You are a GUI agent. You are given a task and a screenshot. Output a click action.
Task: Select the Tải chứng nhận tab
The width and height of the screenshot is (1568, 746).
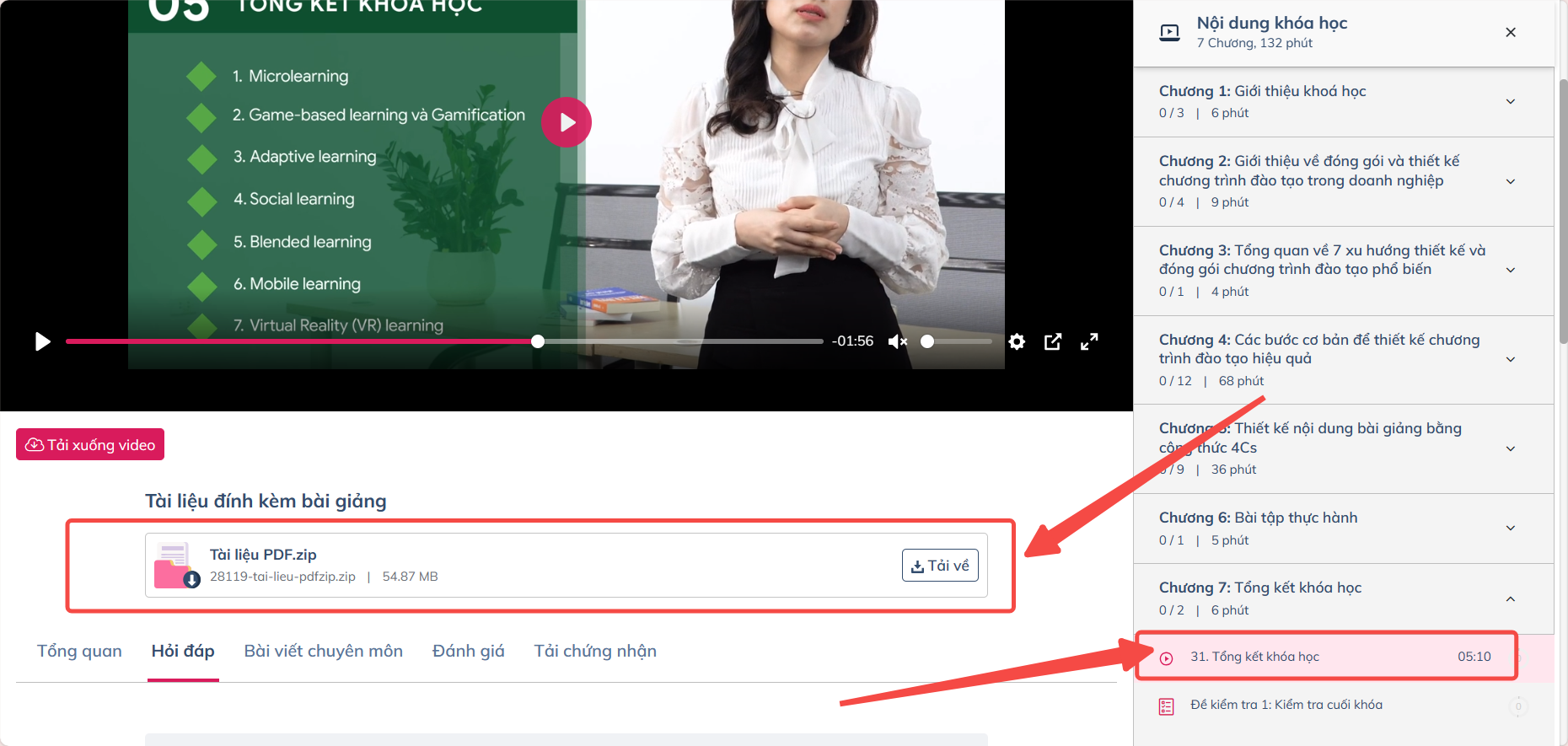pos(595,651)
